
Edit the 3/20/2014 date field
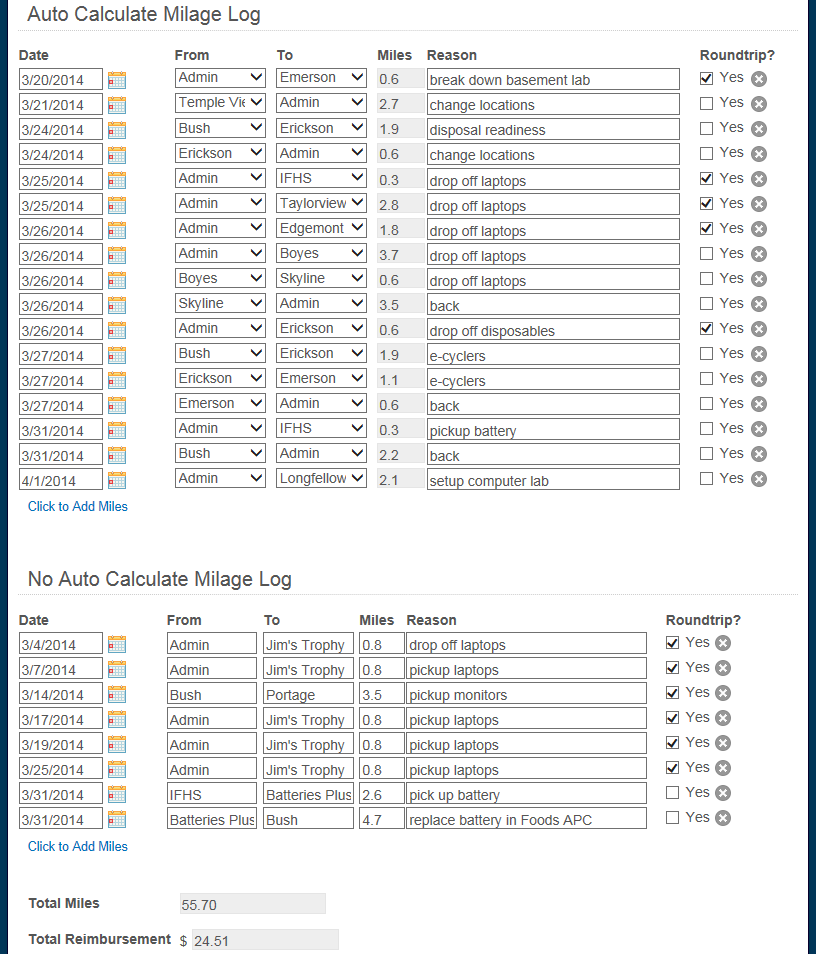[61, 80]
